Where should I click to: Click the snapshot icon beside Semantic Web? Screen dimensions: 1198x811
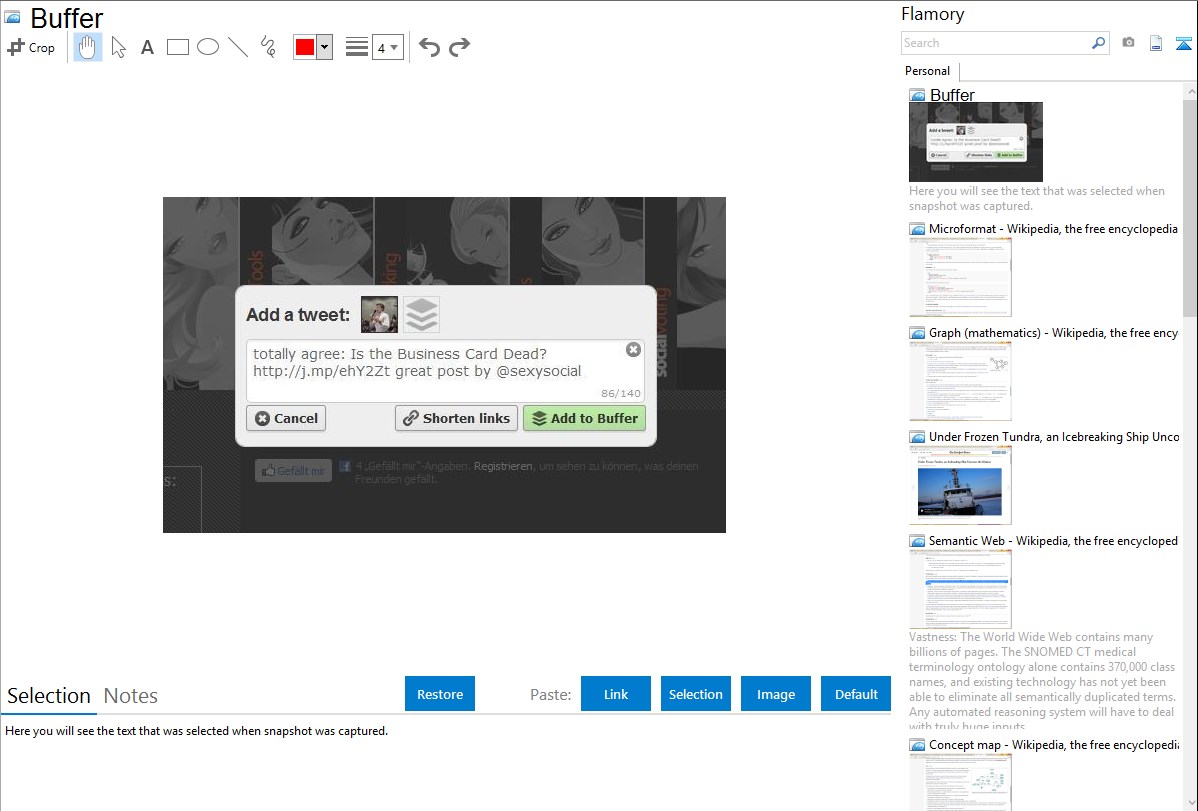pyautogui.click(x=917, y=541)
